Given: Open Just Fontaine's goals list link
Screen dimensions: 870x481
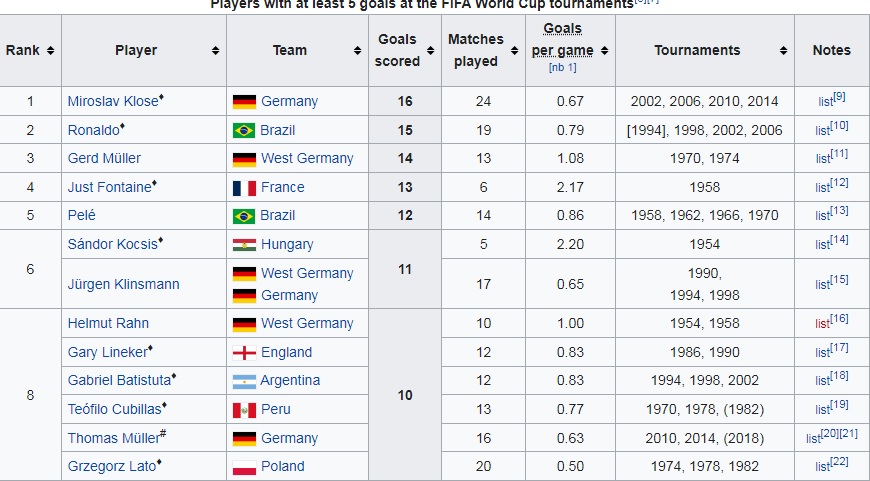Looking at the screenshot, I should tap(822, 188).
